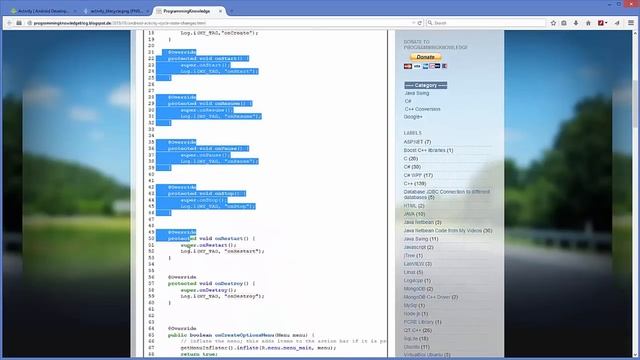Screen dimensions: 640x360
Task: Close the ProgrammingKnowledge tab
Action: point(220,11)
